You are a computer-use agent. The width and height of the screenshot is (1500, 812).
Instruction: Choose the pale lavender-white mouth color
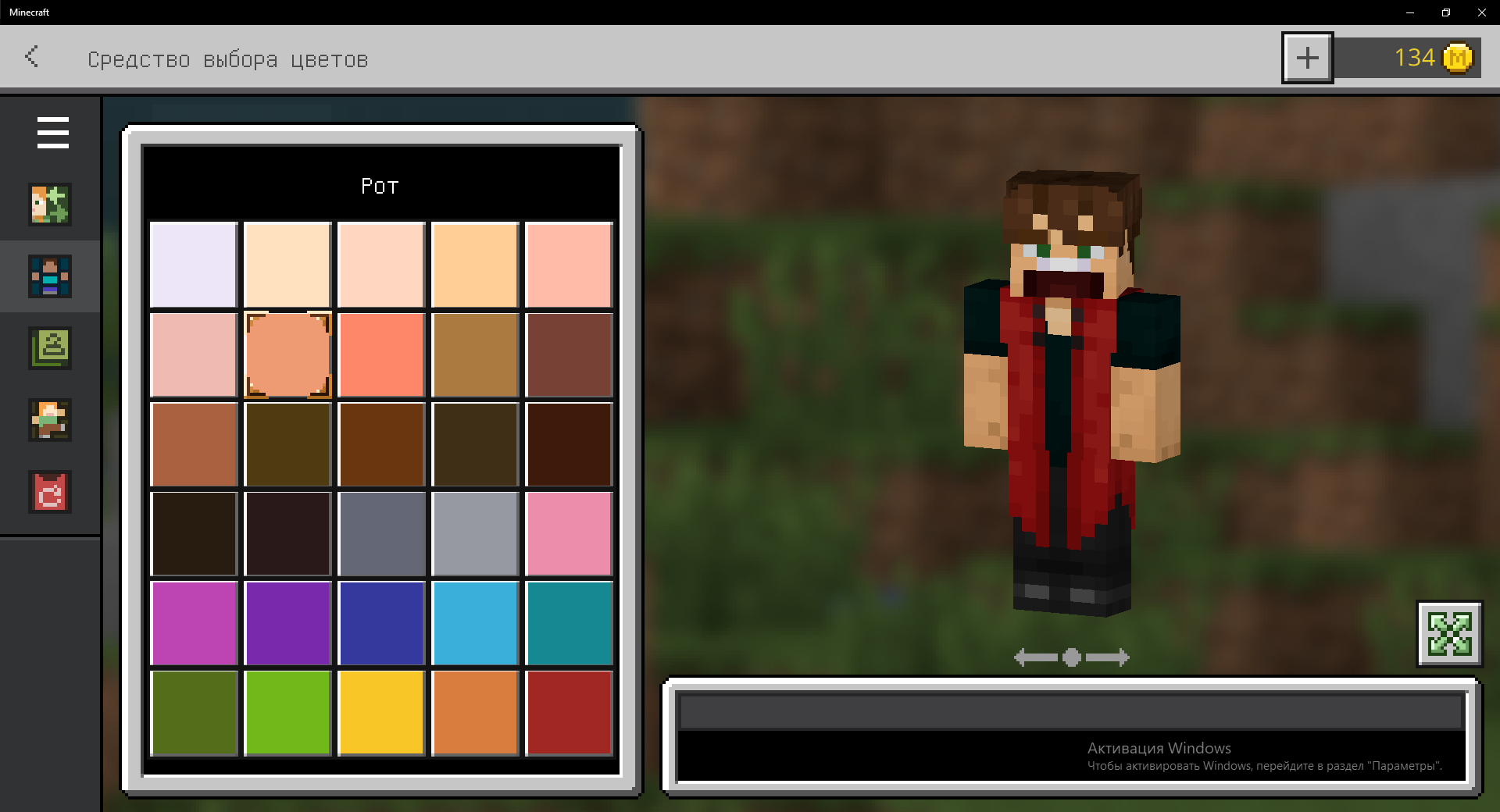(194, 265)
